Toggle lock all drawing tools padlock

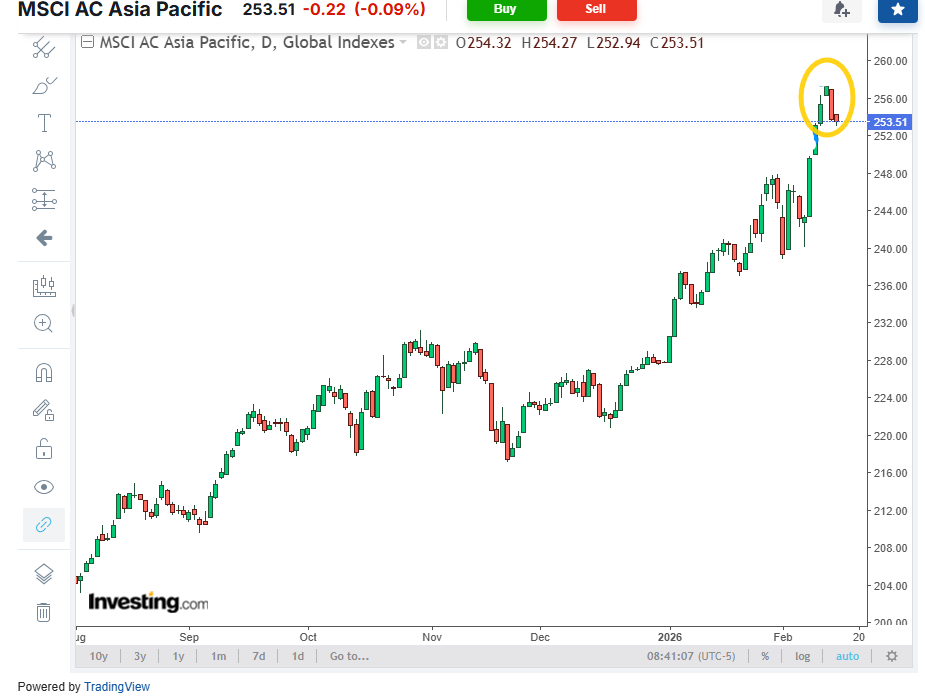(x=44, y=448)
